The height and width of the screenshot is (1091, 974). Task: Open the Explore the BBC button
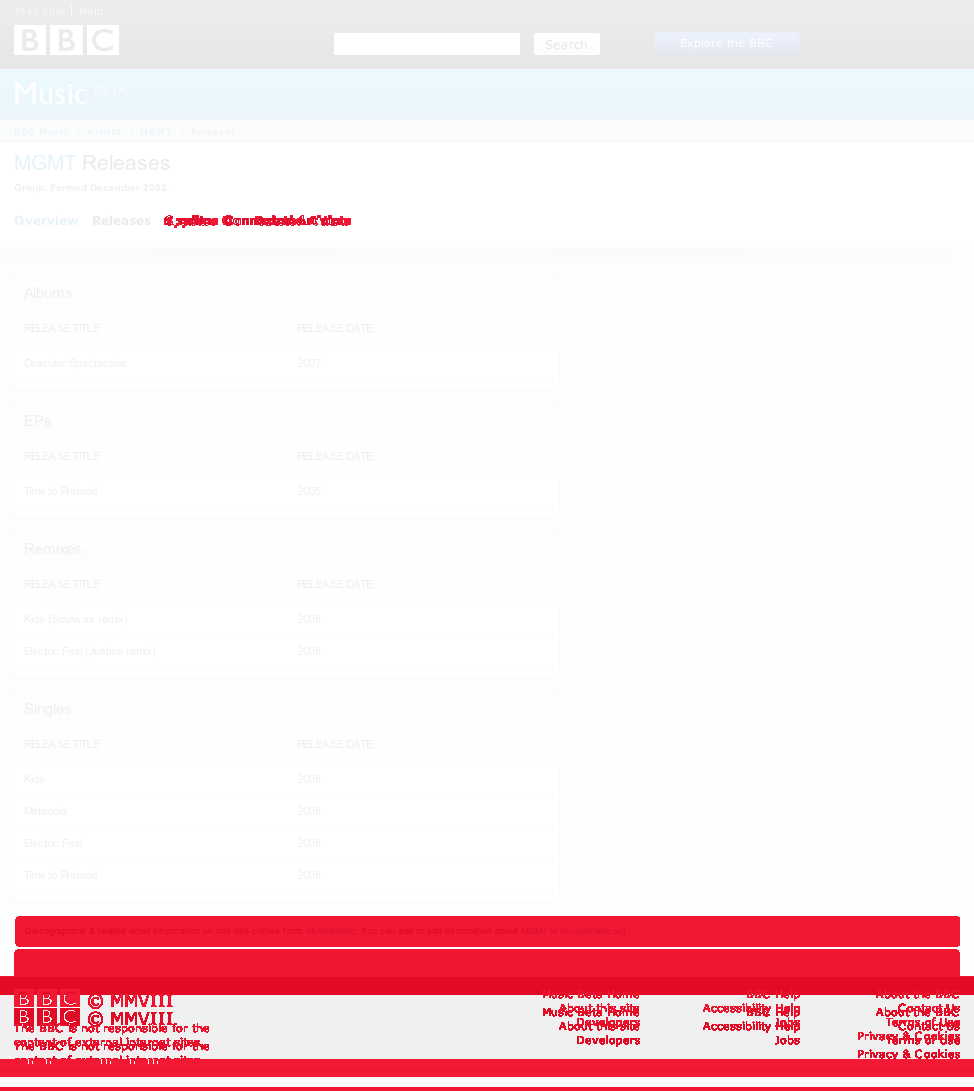point(726,43)
